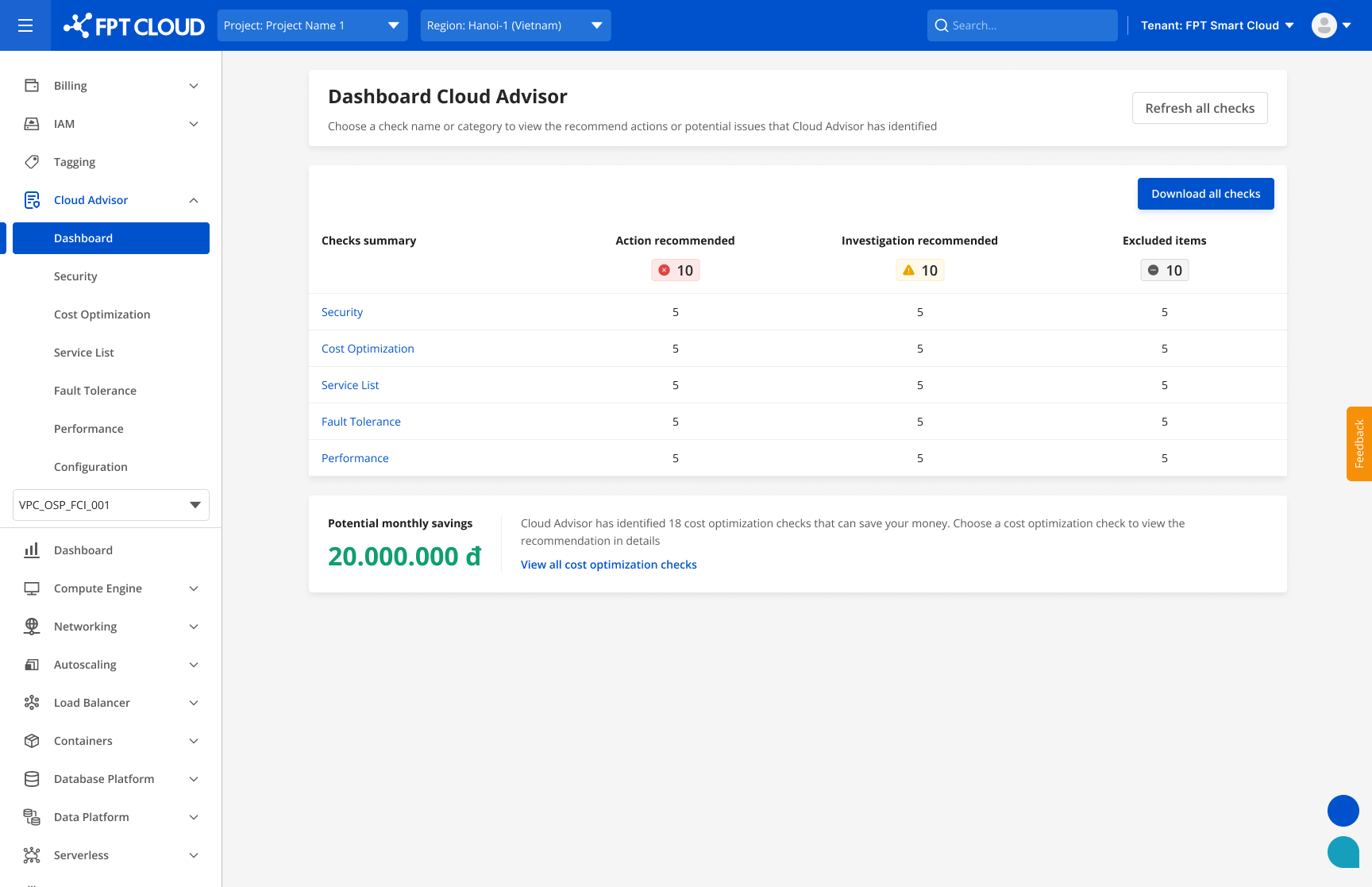Screen dimensions: 1372x887
Task: Open the hamburger menu icon
Action: tap(25, 25)
